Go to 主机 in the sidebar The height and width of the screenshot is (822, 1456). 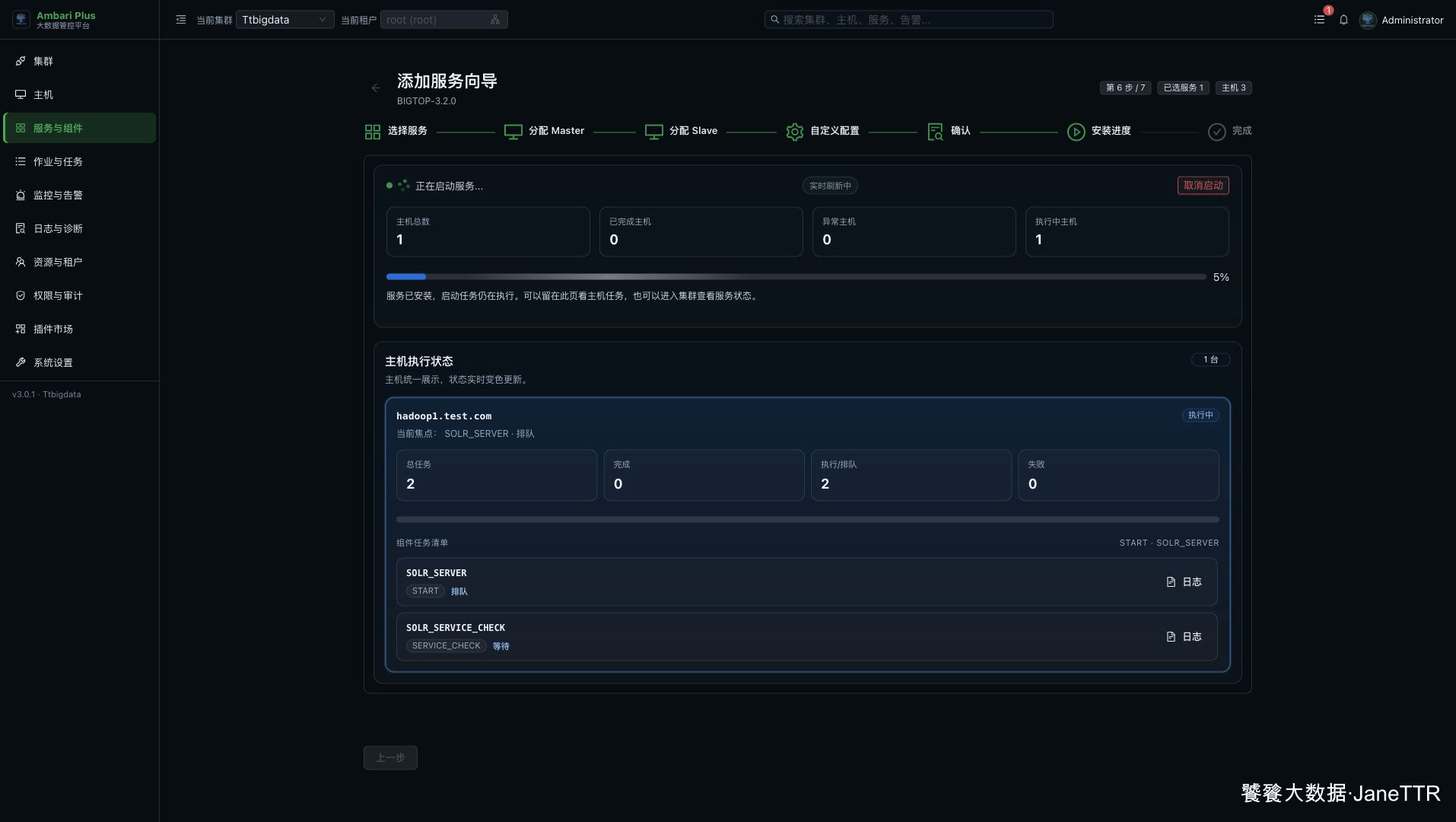pos(80,94)
